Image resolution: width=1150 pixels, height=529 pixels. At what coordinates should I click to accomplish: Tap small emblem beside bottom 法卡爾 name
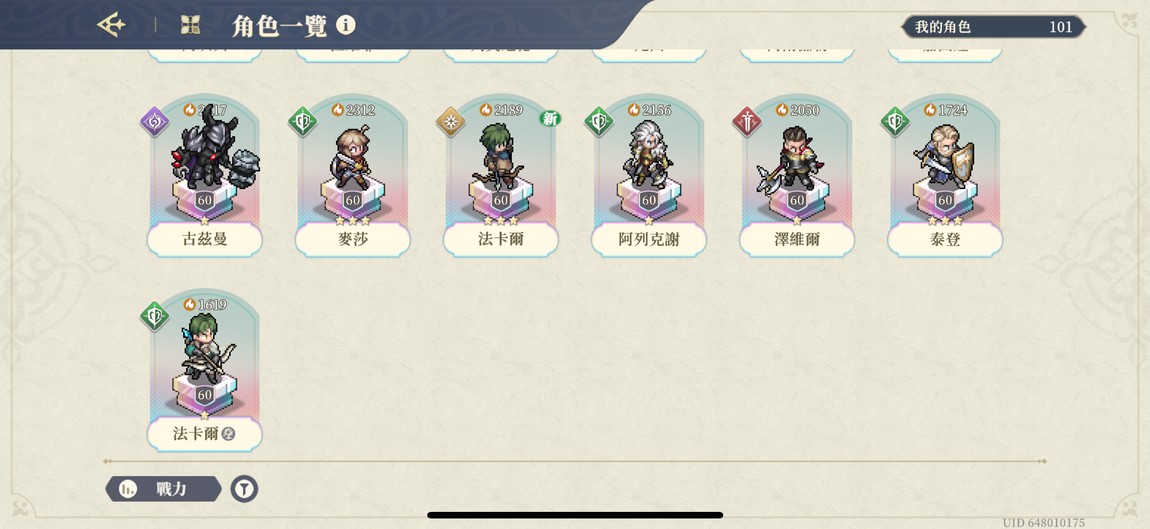(228, 434)
